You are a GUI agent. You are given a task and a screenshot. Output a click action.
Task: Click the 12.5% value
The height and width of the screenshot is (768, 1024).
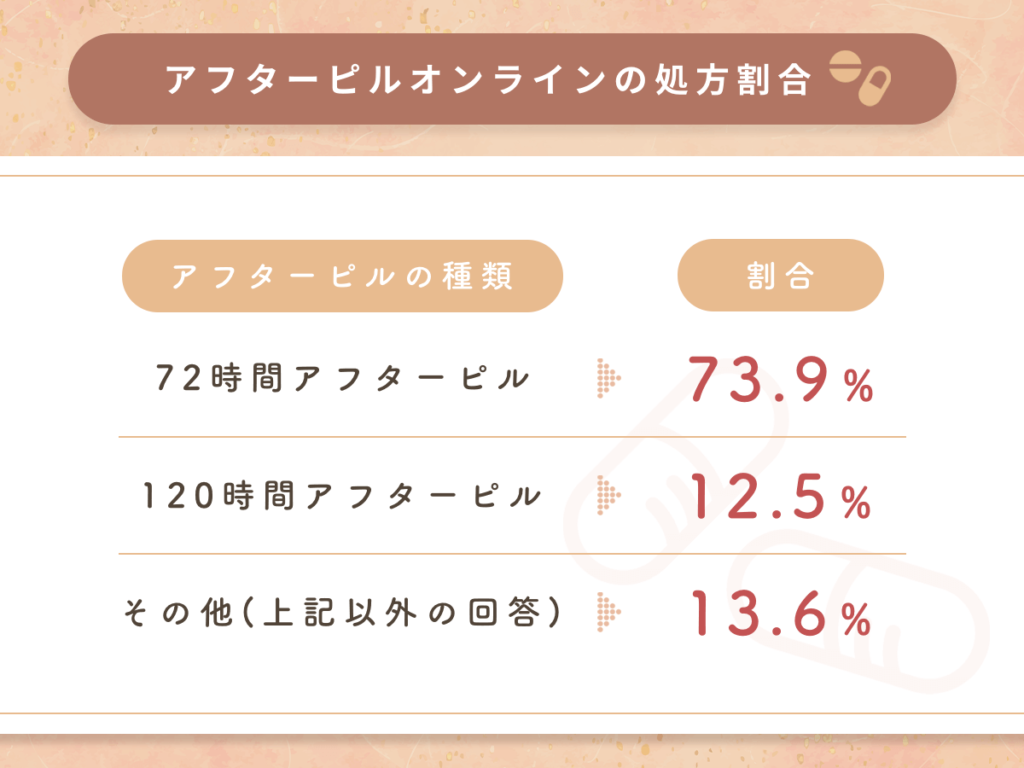point(781,497)
